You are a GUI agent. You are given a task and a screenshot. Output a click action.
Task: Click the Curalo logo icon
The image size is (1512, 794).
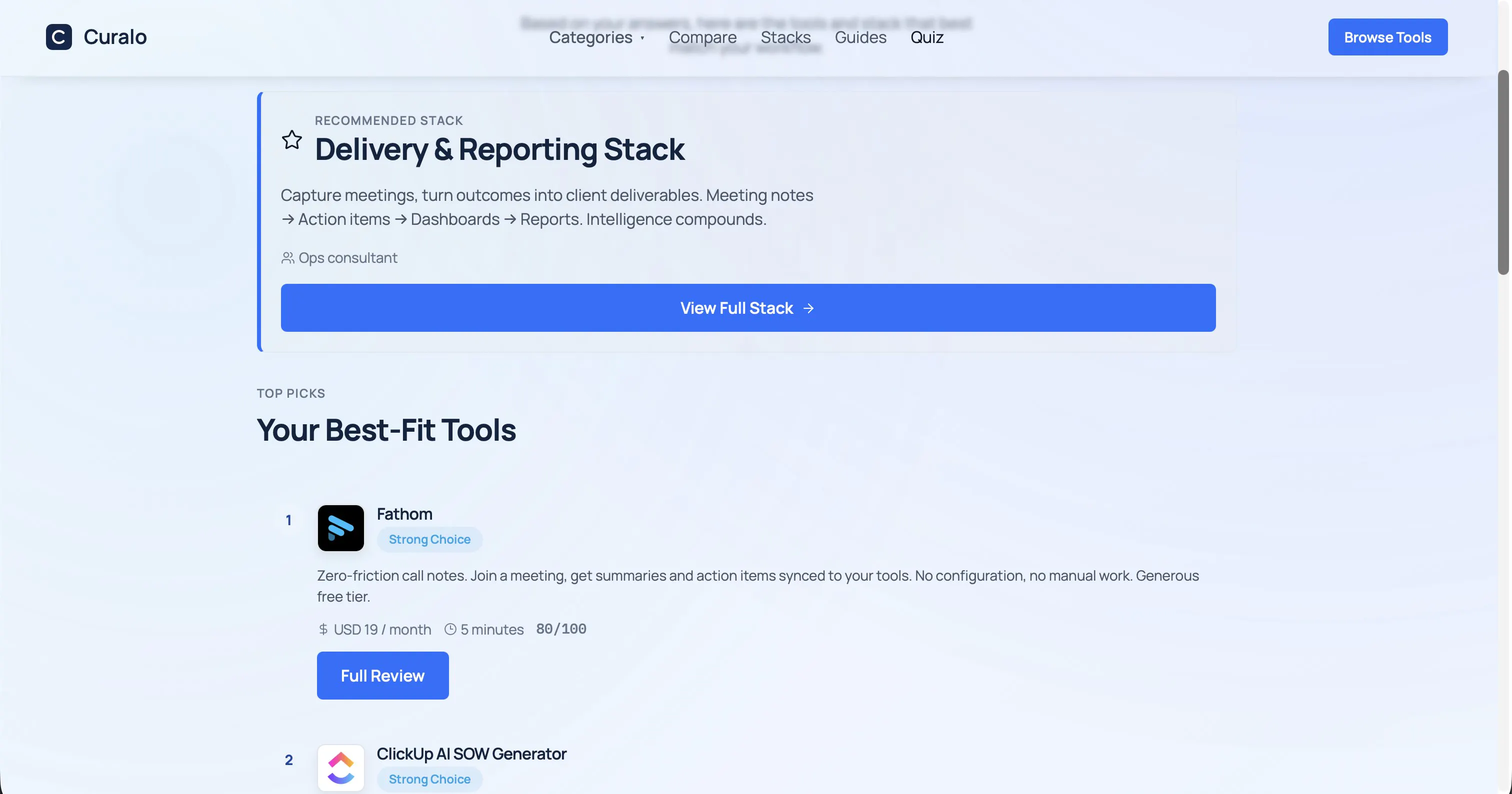58,37
